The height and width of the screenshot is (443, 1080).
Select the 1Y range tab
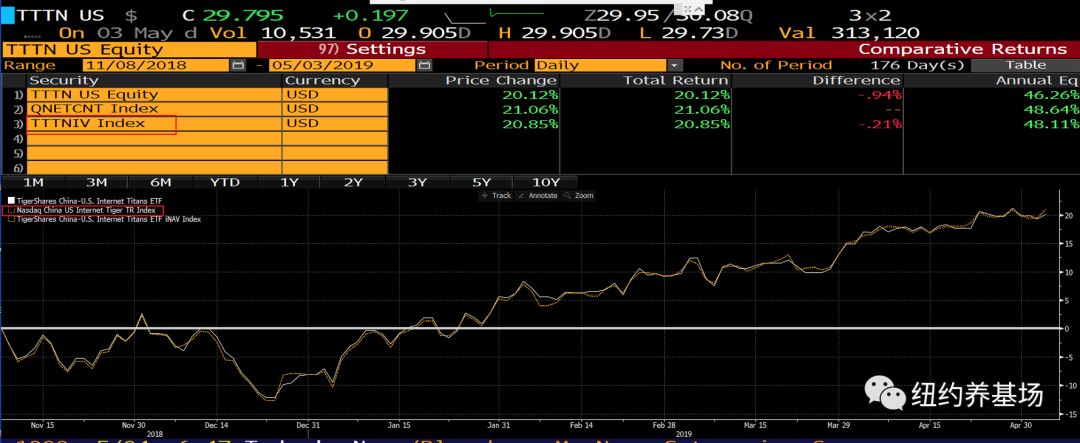coord(289,182)
